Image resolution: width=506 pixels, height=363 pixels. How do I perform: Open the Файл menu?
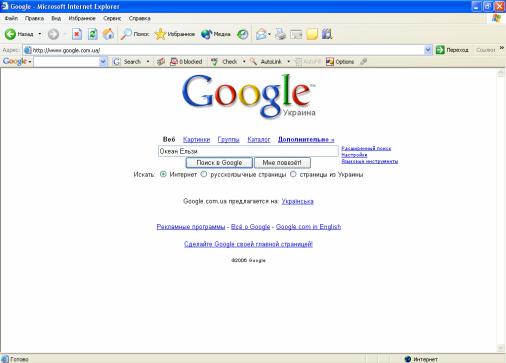coord(11,18)
